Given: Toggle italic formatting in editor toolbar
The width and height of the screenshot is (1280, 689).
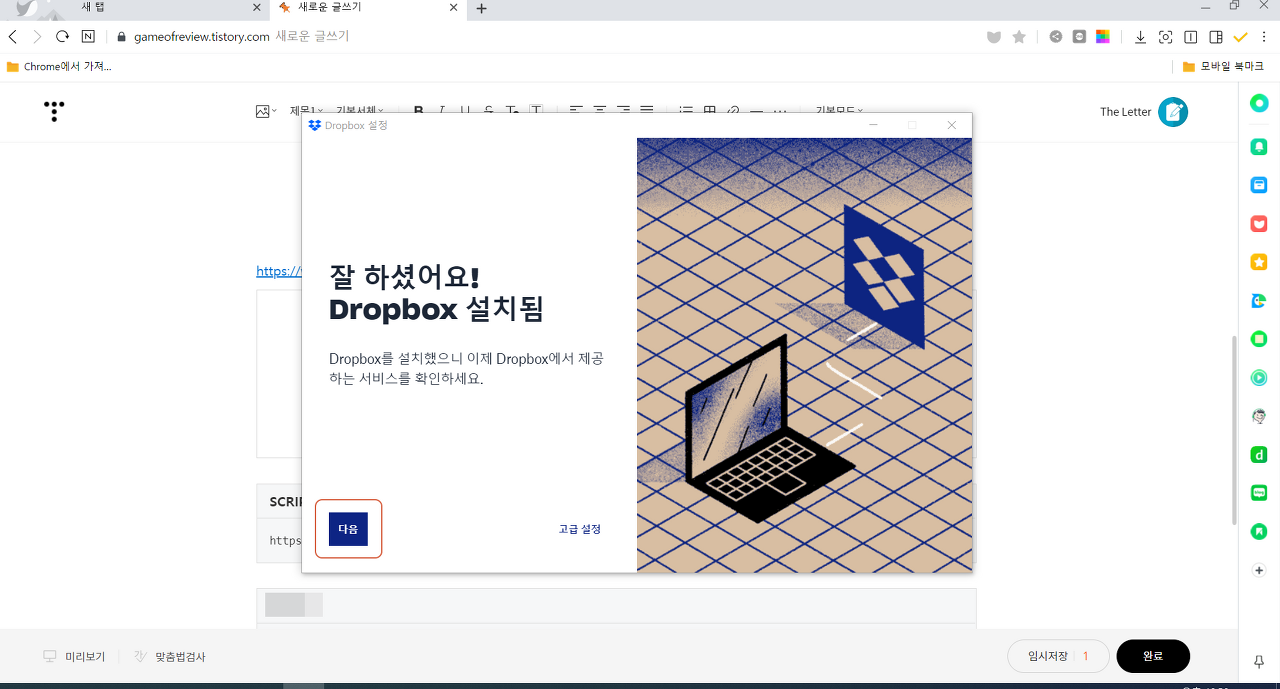Looking at the screenshot, I should tap(441, 111).
